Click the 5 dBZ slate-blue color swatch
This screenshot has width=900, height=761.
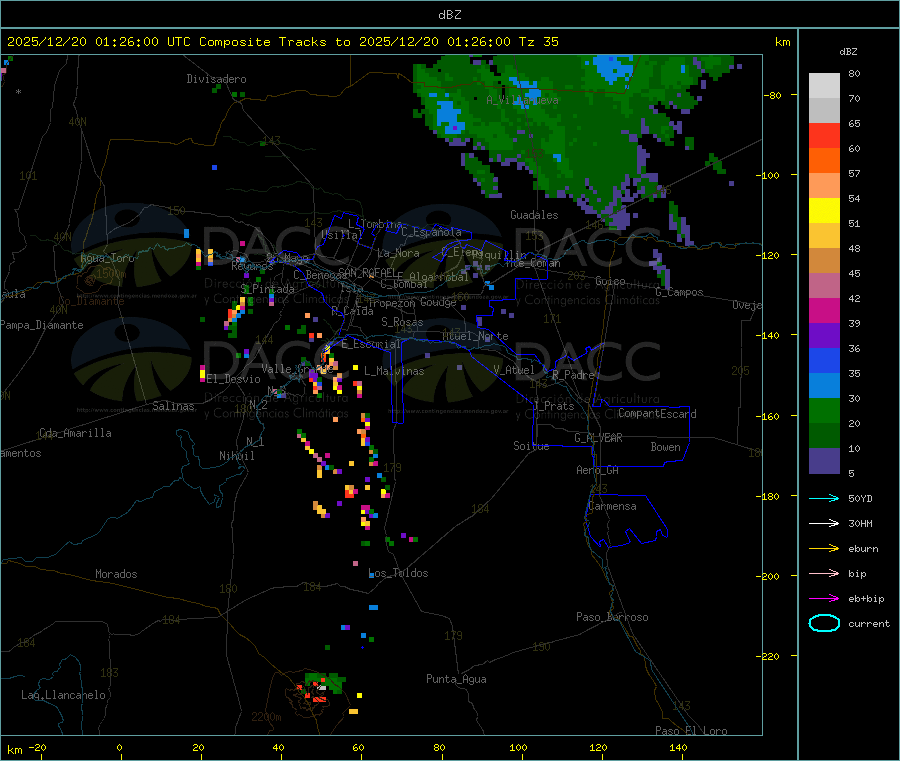pos(824,460)
